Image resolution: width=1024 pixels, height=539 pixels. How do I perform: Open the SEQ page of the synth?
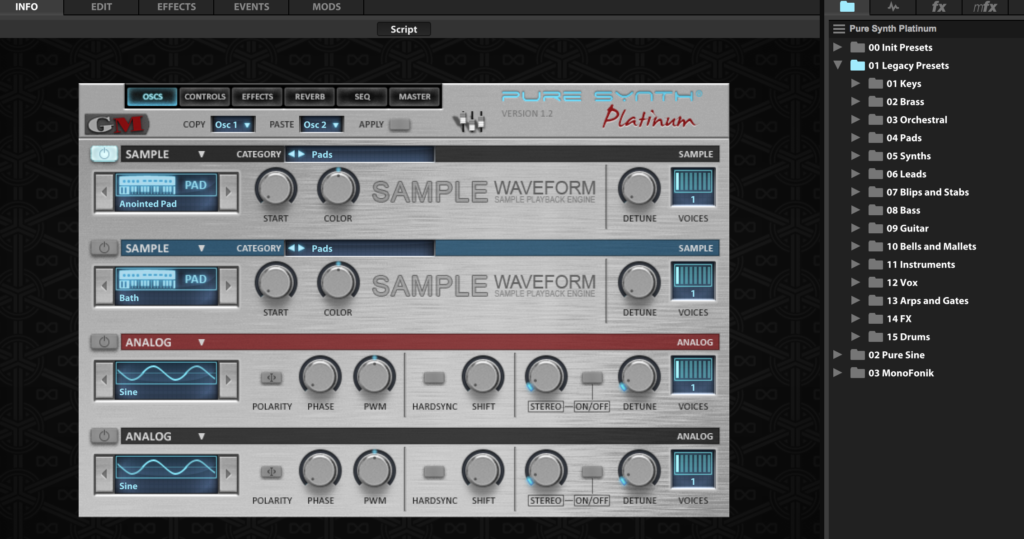point(362,97)
